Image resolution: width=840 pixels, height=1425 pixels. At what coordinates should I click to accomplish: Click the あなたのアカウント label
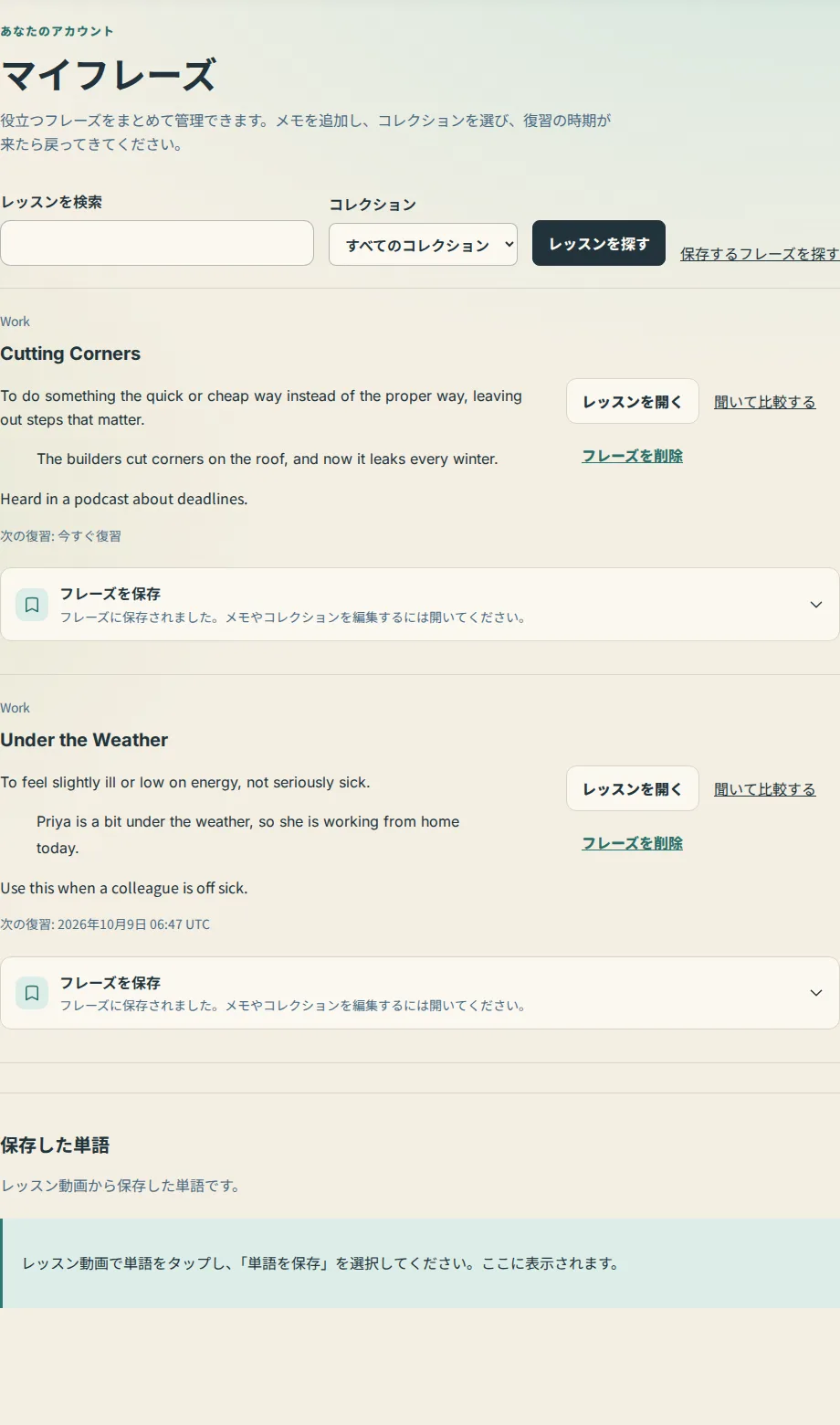pyautogui.click(x=58, y=31)
